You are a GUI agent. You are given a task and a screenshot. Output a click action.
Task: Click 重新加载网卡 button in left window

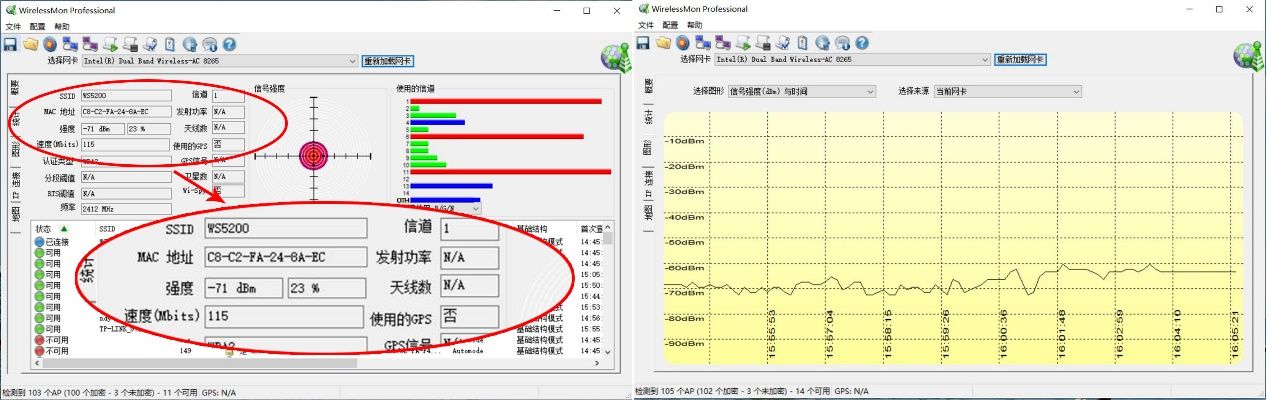tap(387, 61)
